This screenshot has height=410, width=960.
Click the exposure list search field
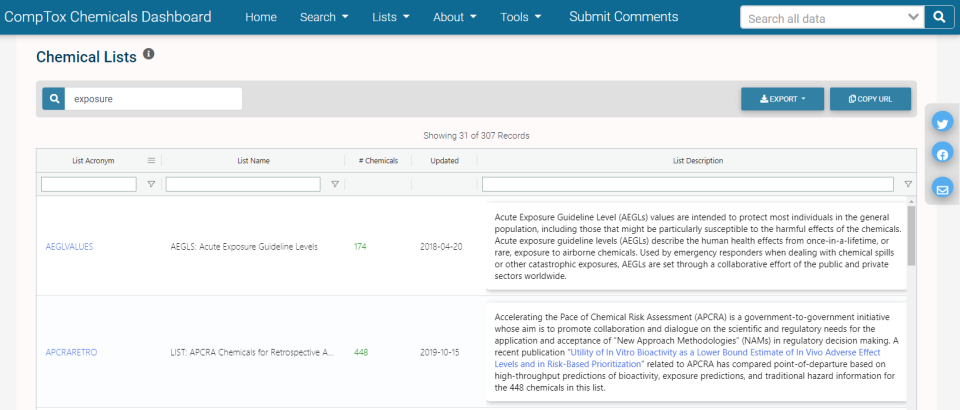pyautogui.click(x=154, y=99)
